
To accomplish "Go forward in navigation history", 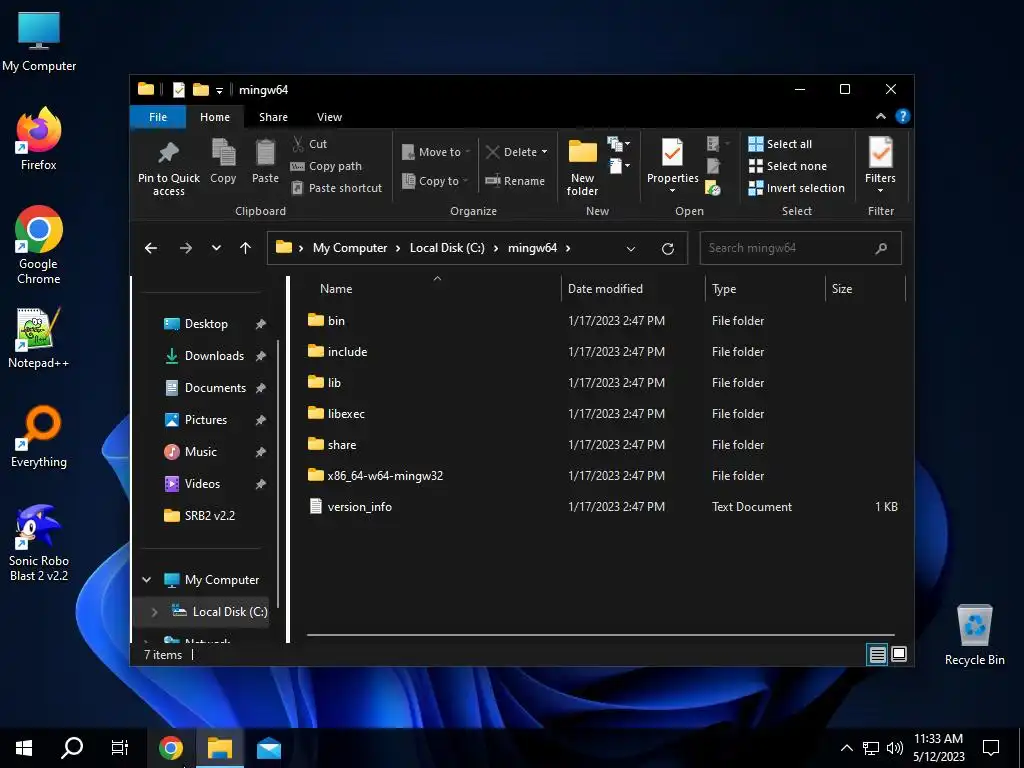I will [185, 248].
